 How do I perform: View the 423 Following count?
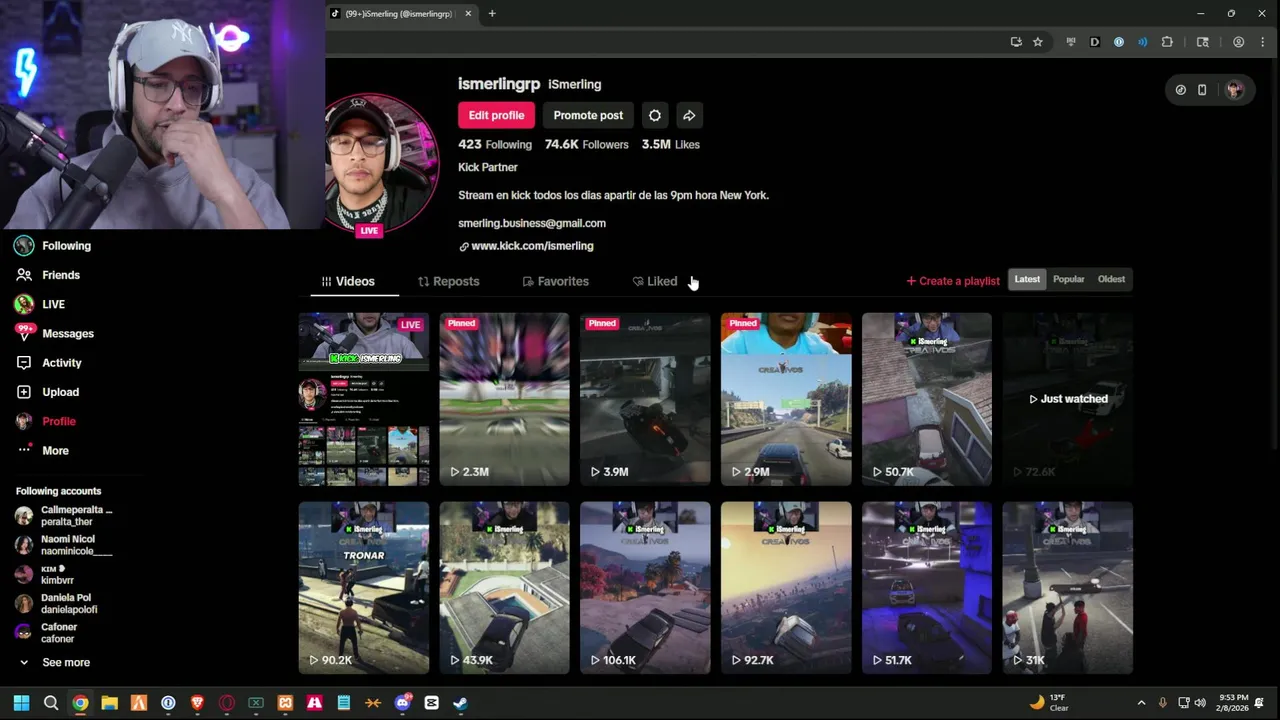click(495, 145)
